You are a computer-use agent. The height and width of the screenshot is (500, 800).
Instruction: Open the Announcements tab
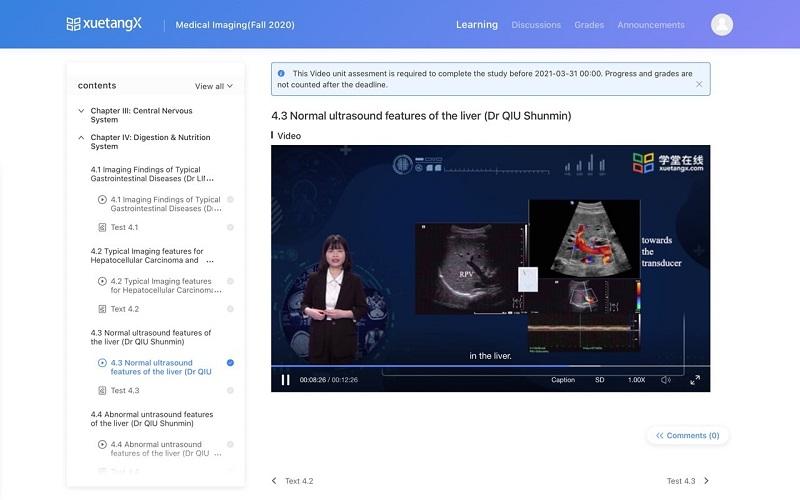tap(651, 25)
